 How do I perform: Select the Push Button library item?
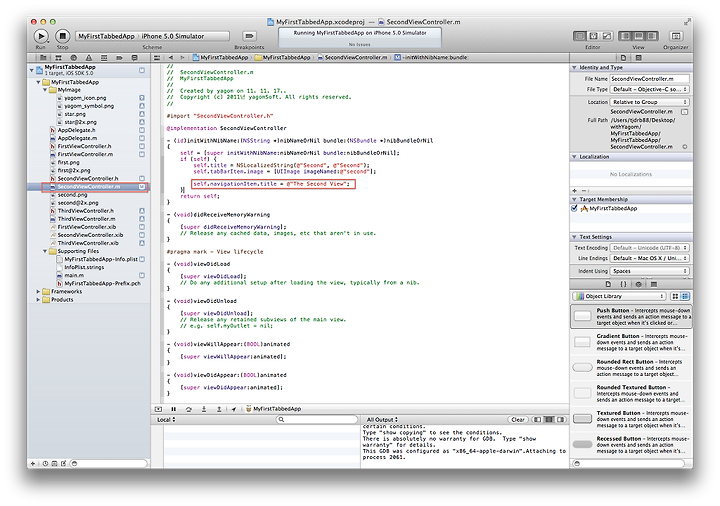[x=631, y=316]
